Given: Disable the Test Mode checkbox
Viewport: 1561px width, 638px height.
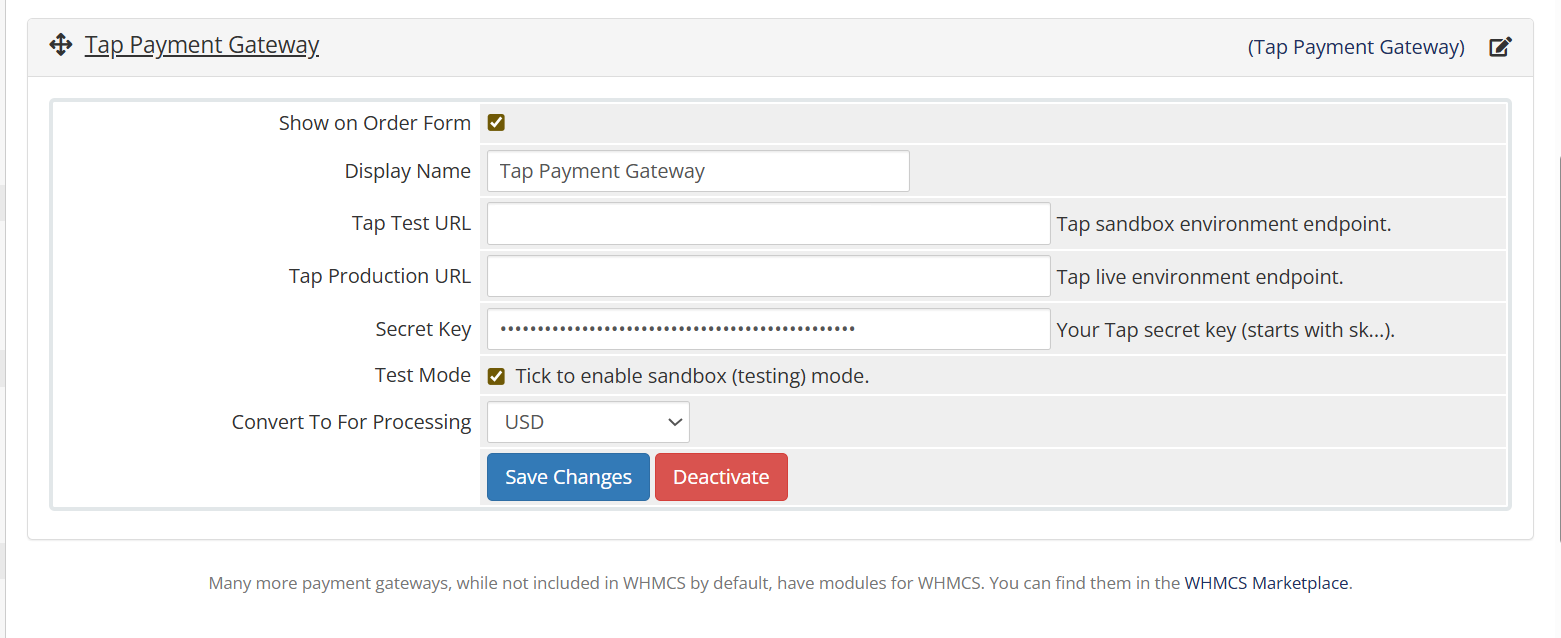Looking at the screenshot, I should [x=496, y=376].
